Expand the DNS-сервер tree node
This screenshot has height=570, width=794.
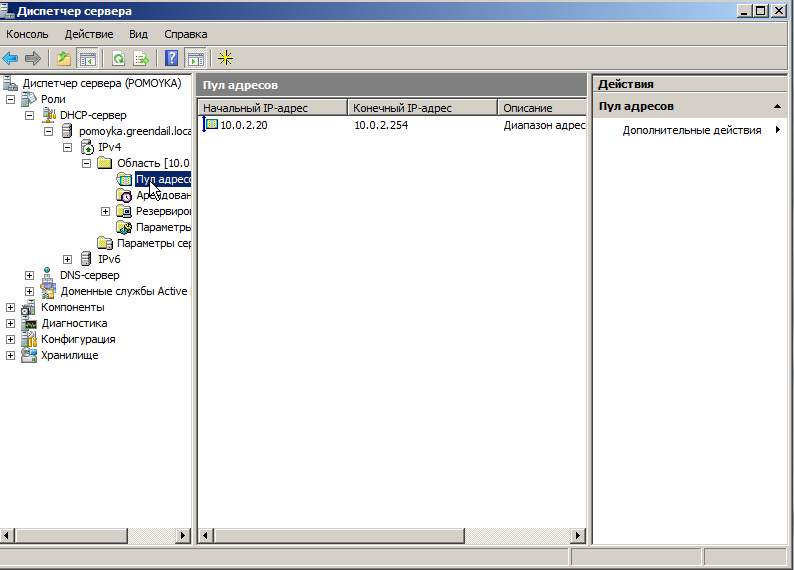pos(29,275)
